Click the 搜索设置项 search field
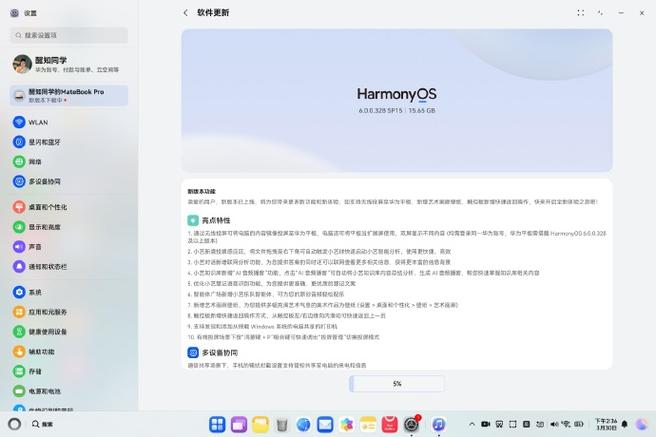Image resolution: width=656 pixels, height=437 pixels. [69, 35]
